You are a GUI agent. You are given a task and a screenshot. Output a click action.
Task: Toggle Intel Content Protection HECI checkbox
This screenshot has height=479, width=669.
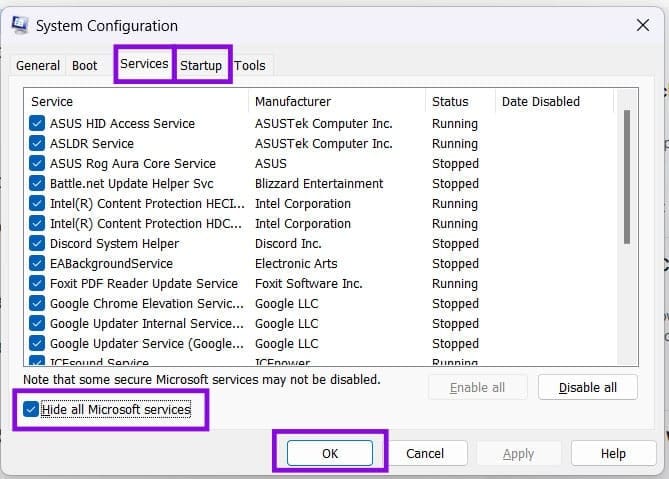(x=37, y=203)
